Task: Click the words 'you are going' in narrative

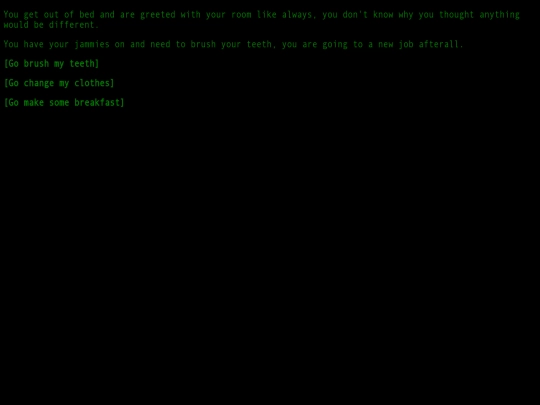Action: (315, 44)
